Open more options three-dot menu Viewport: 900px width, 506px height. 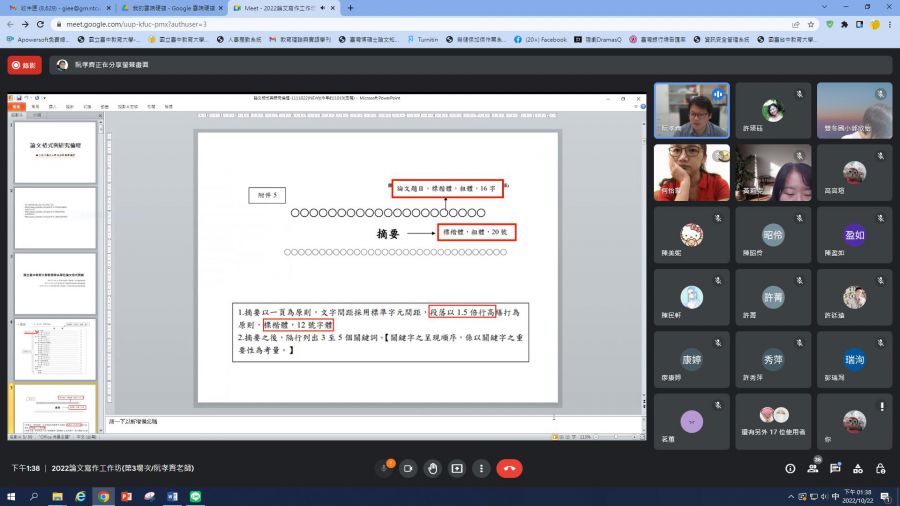coord(482,468)
